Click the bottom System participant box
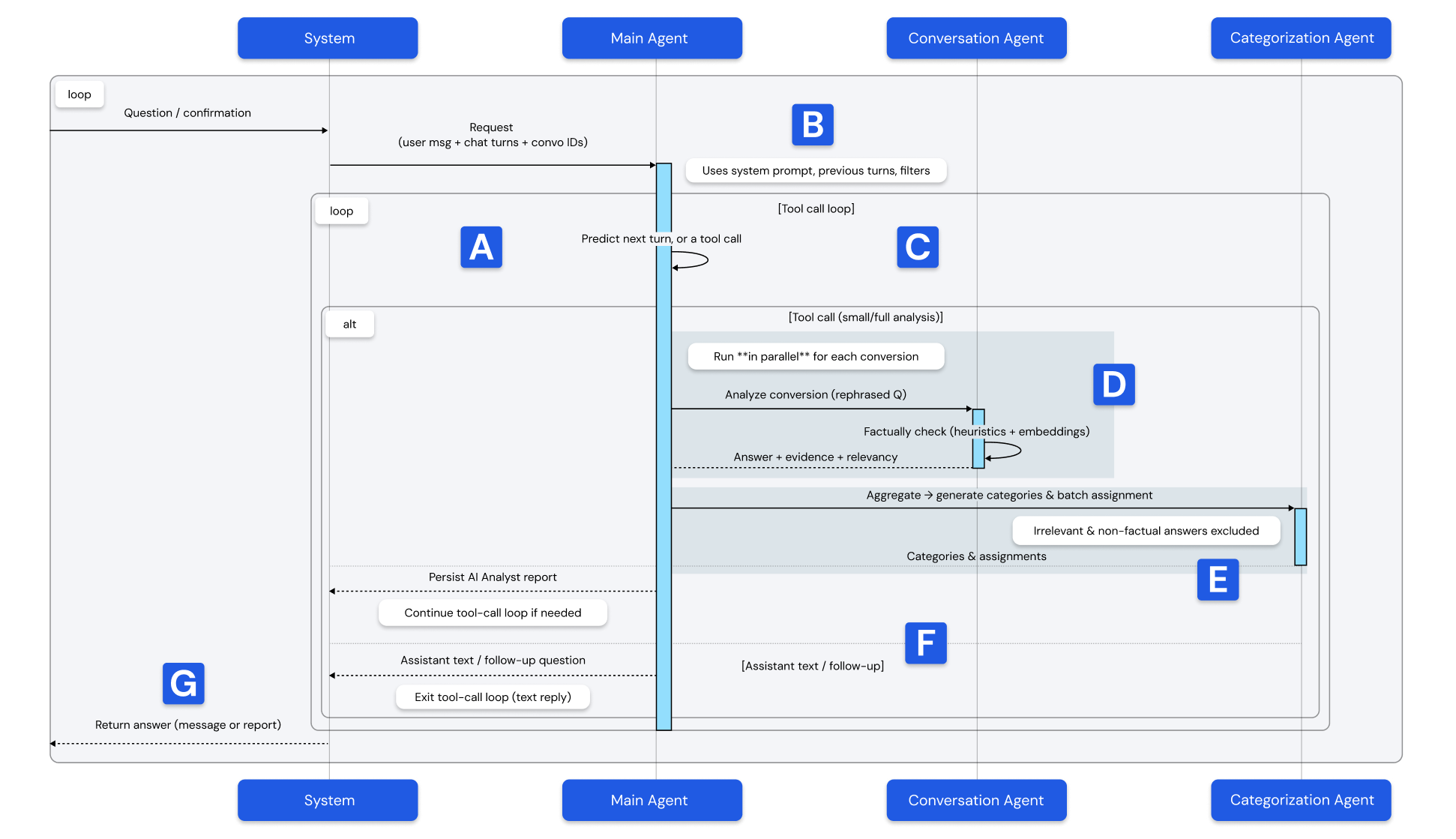This screenshot has height=839, width=1456. 328,801
